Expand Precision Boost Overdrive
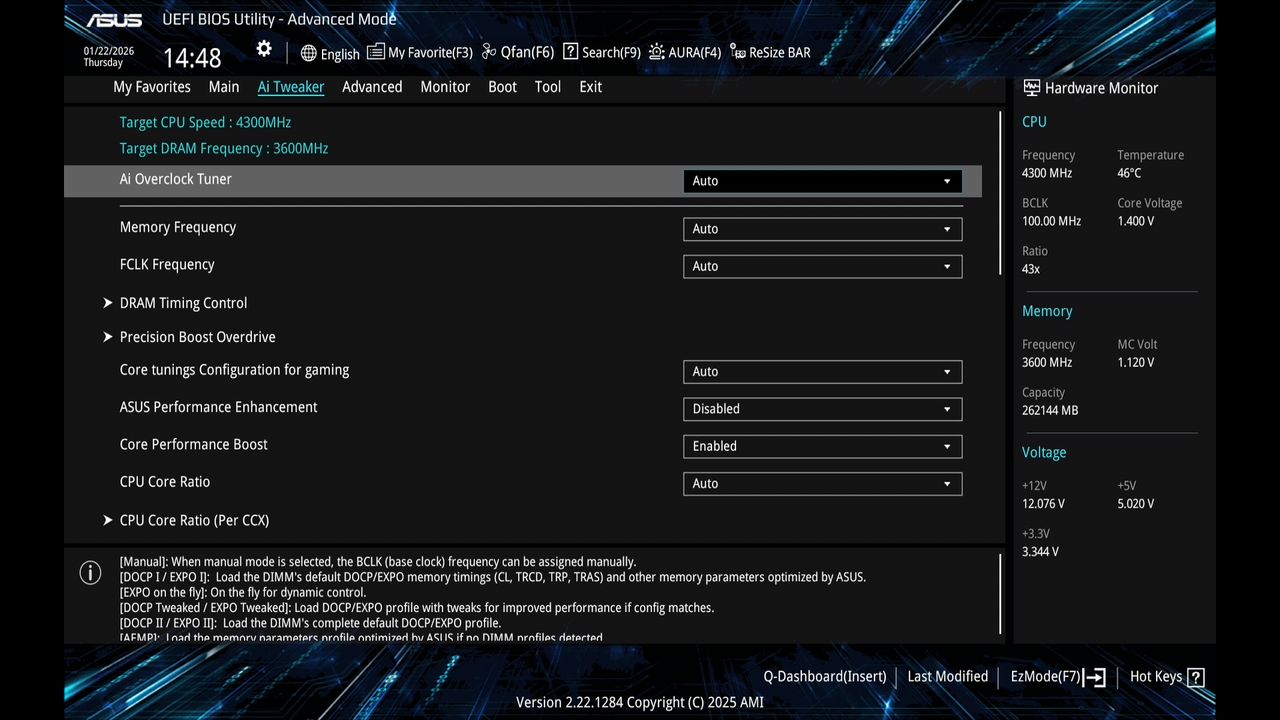The height and width of the screenshot is (720, 1280). coord(197,337)
